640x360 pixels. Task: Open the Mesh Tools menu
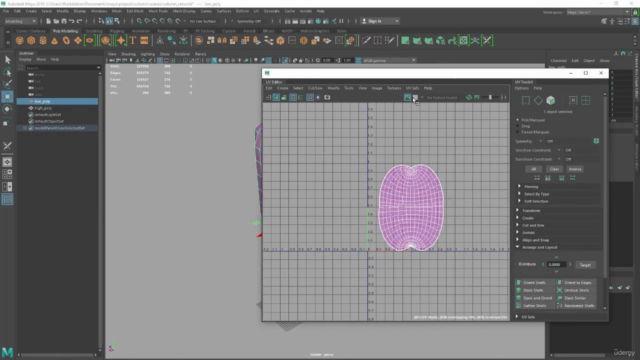point(158,11)
